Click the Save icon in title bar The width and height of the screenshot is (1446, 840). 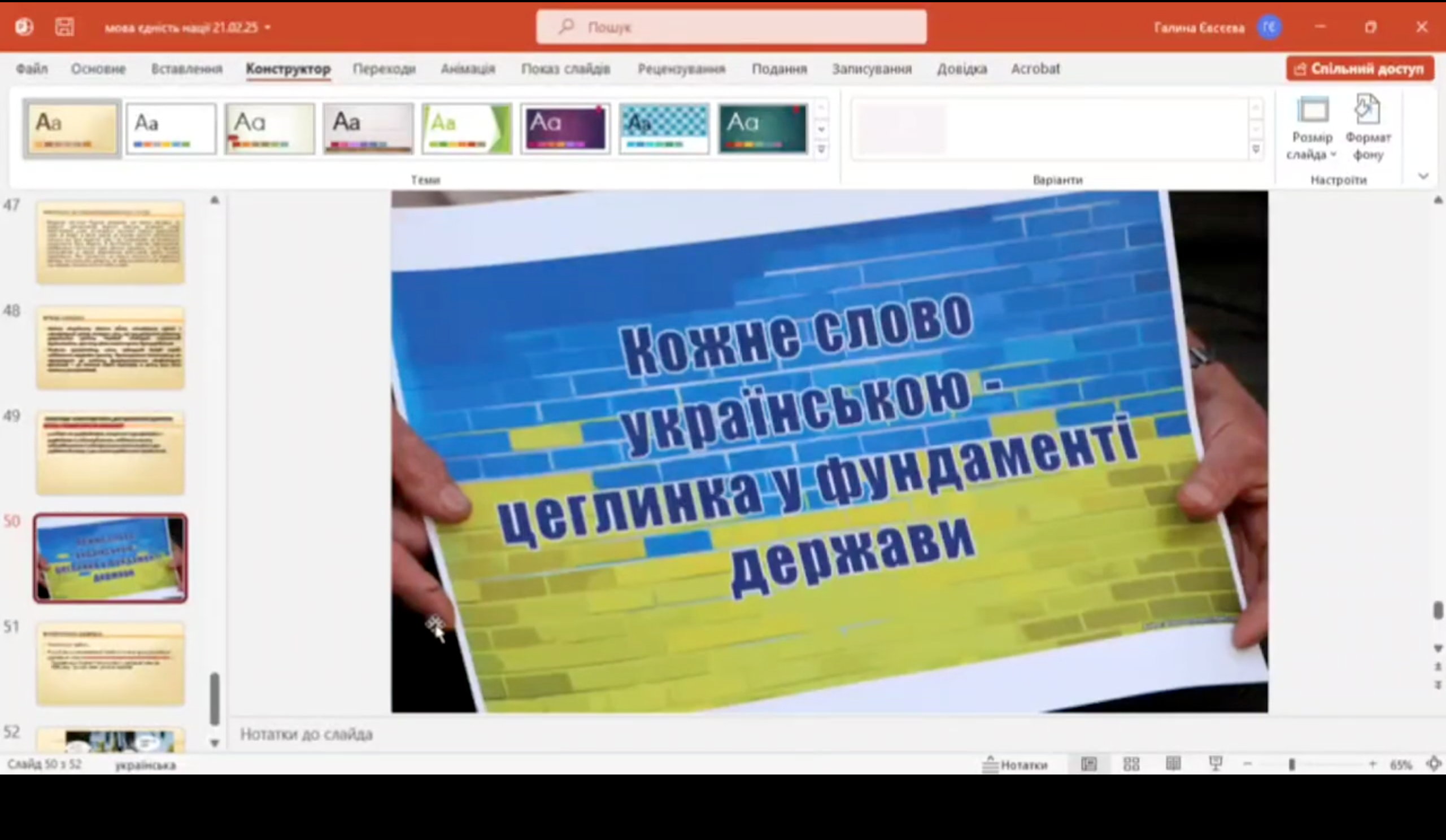[x=64, y=27]
